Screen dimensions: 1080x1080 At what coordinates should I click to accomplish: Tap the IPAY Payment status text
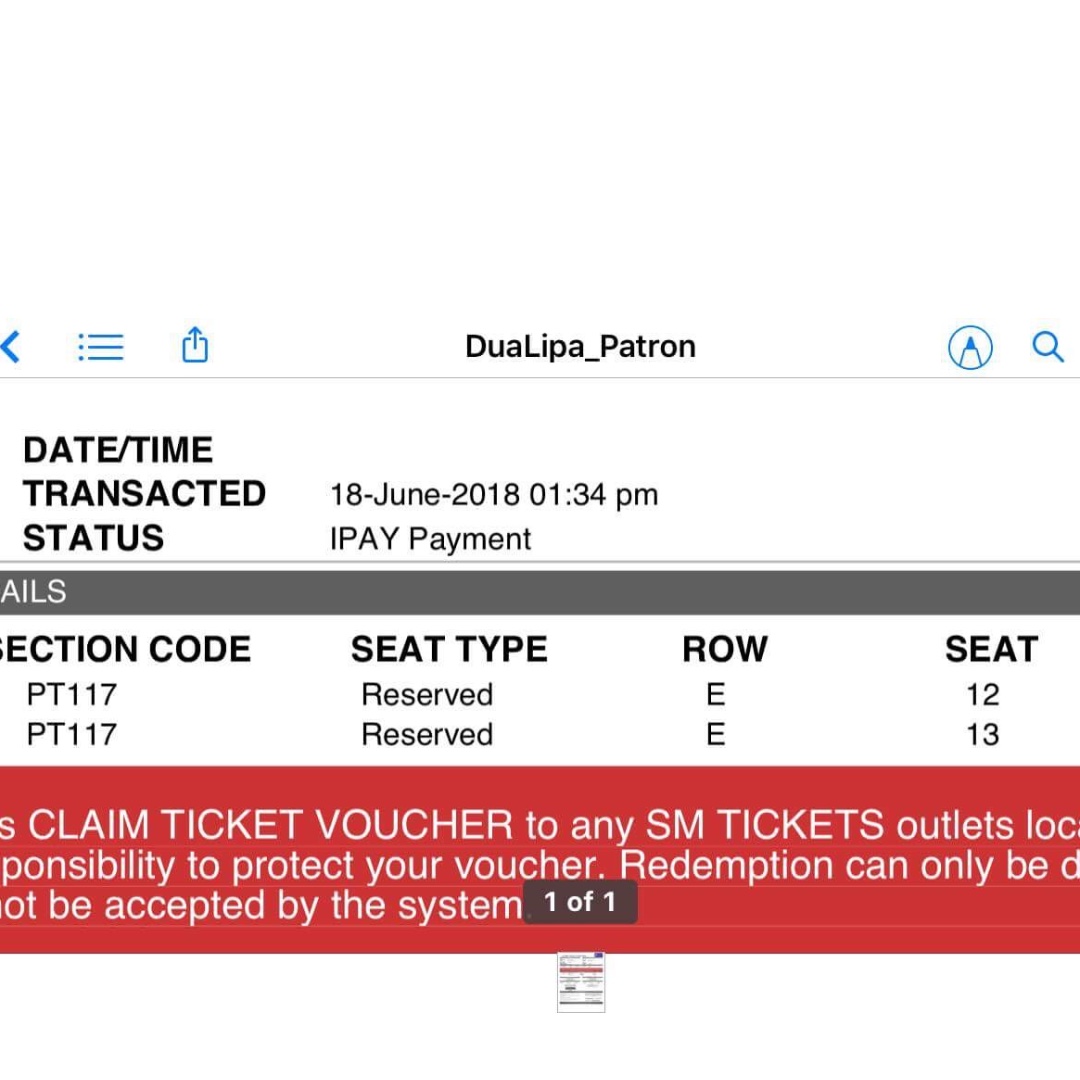[429, 538]
